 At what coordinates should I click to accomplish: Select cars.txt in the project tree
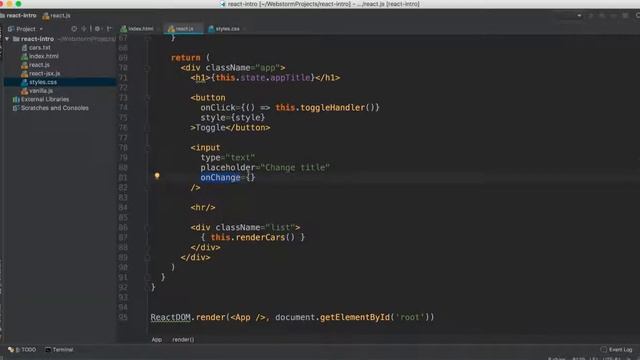click(x=40, y=48)
